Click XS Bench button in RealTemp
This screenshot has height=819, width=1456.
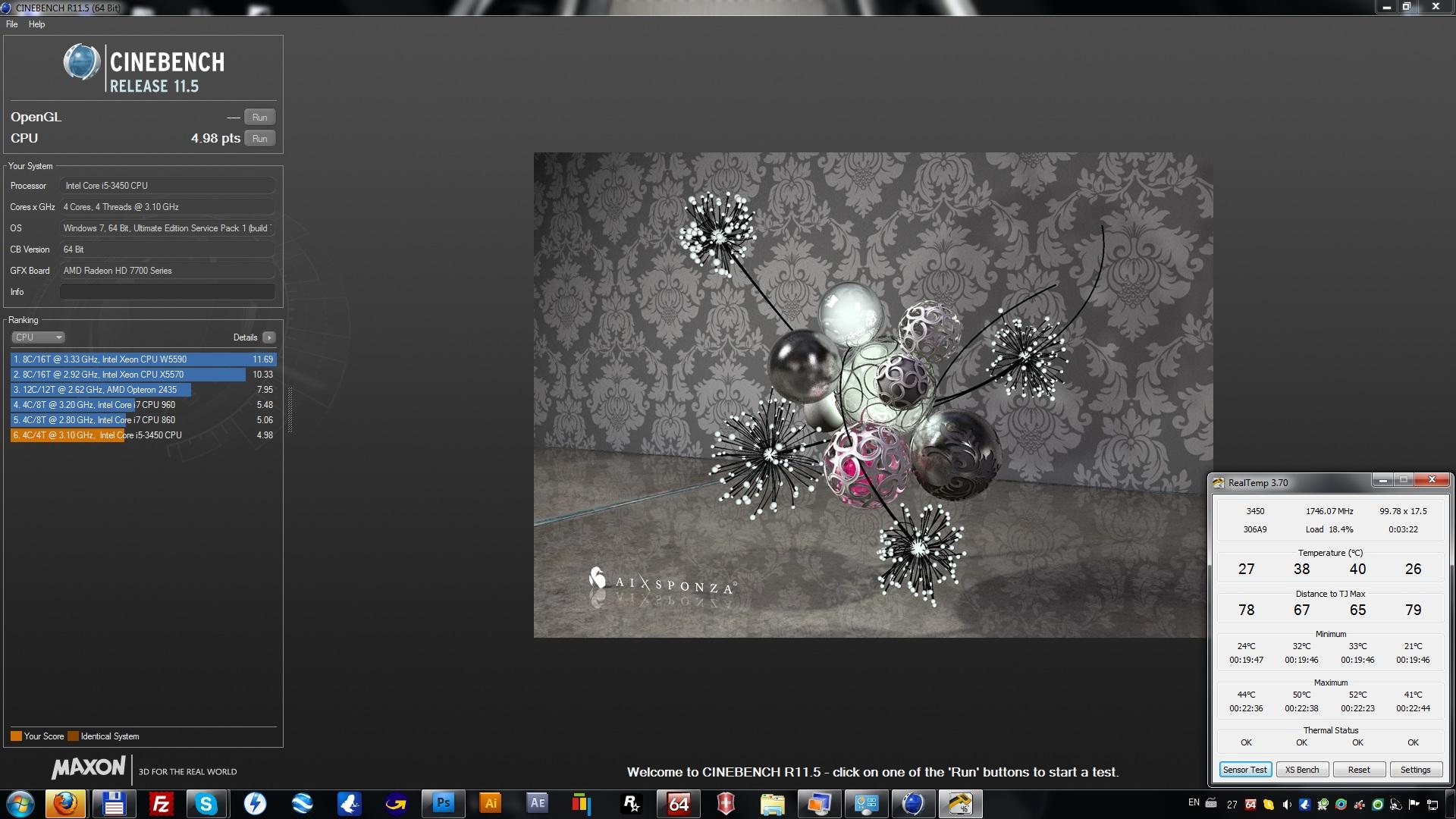(1302, 770)
